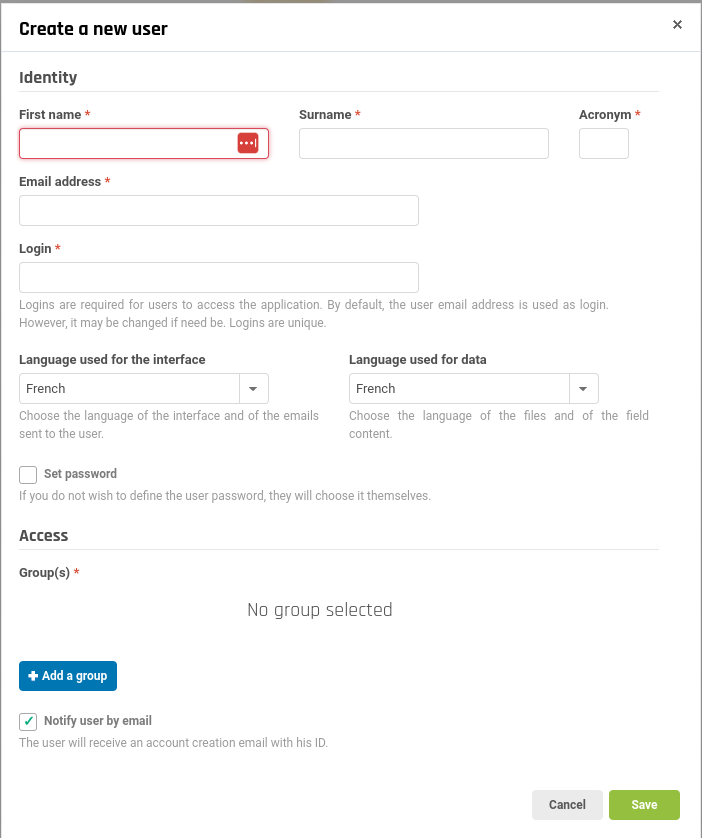
Task: Open the data language dropdown arrow
Action: (583, 388)
